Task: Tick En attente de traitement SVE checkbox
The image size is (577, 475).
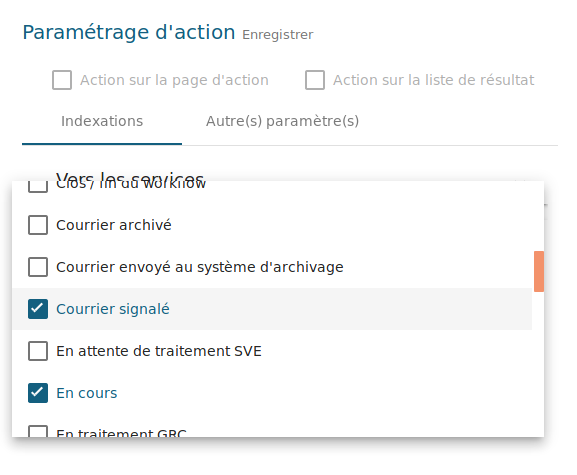Action: 38,351
